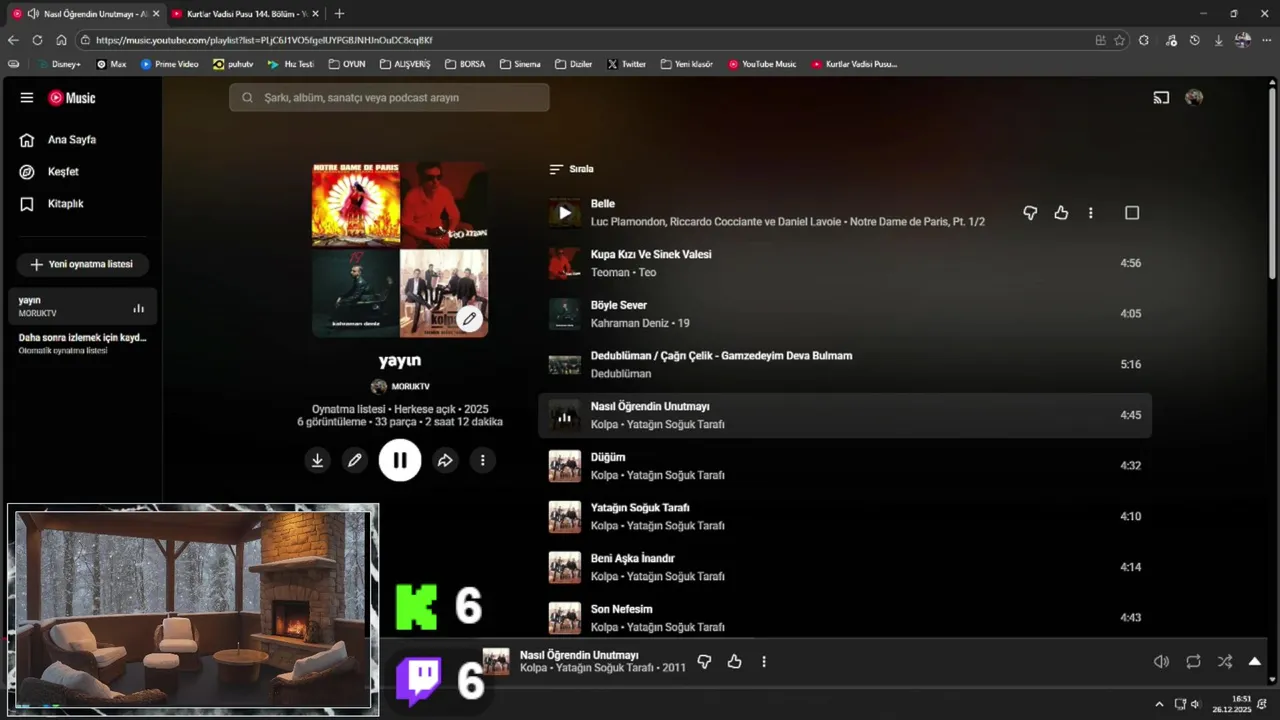Dislike the song Belle
The height and width of the screenshot is (720, 1280).
point(1030,213)
